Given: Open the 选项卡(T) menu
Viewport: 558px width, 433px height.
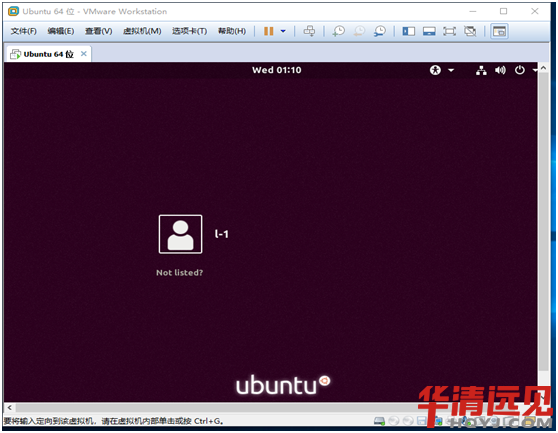Looking at the screenshot, I should [x=189, y=31].
